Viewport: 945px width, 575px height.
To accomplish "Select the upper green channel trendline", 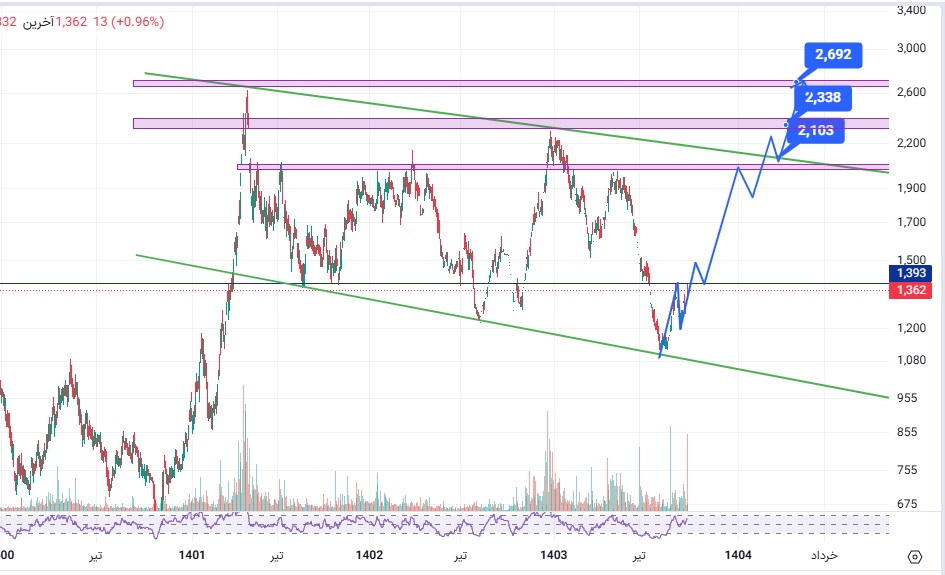I will [x=400, y=107].
